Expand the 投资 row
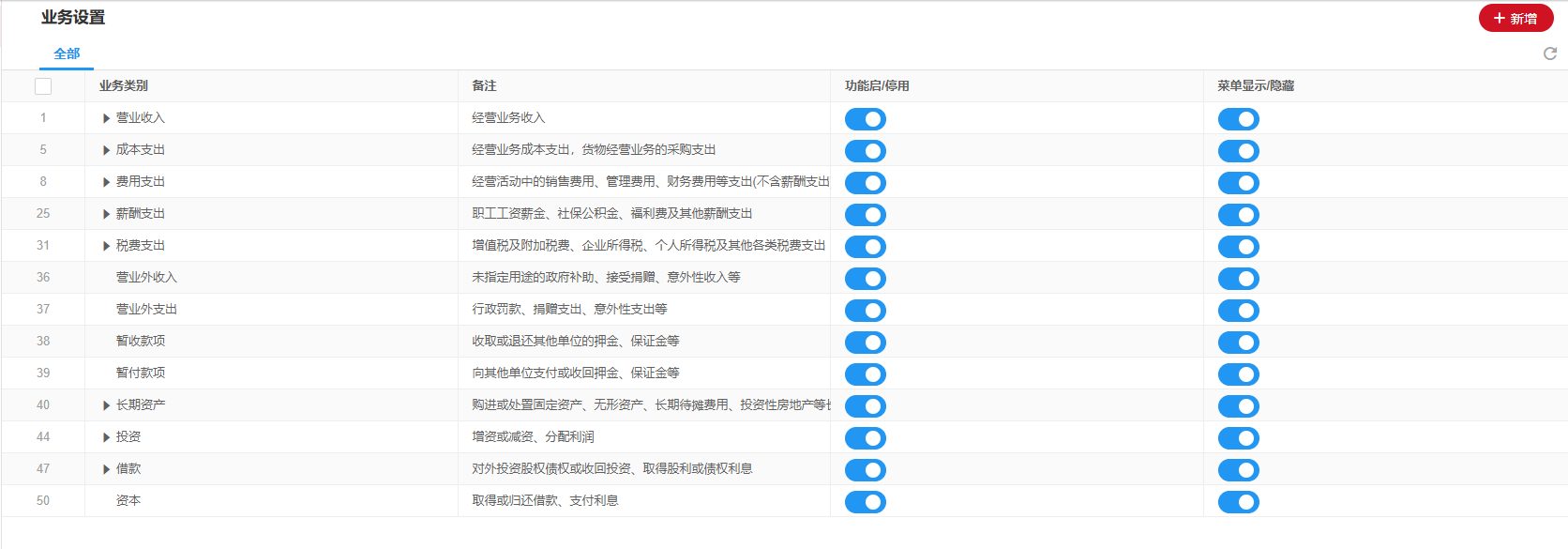The image size is (1568, 549). click(x=107, y=437)
